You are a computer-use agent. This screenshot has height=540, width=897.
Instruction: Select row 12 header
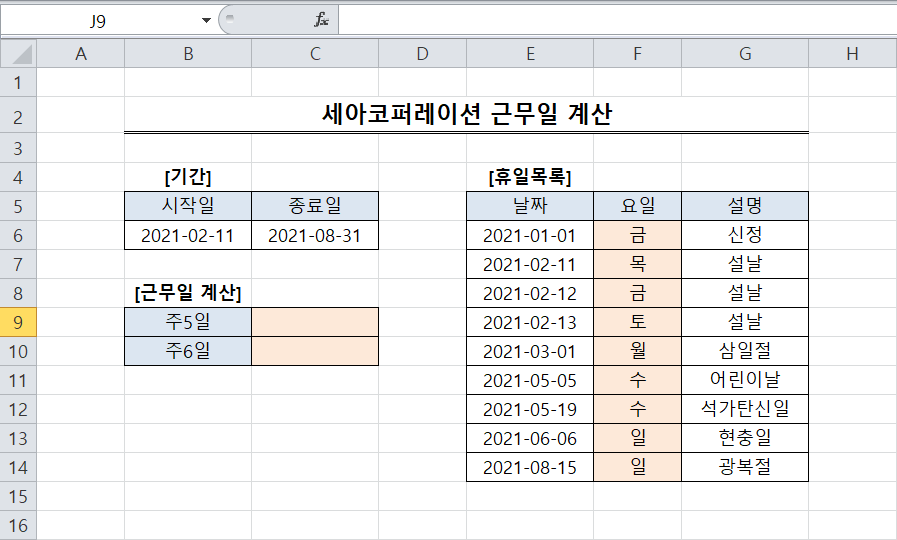pos(18,410)
